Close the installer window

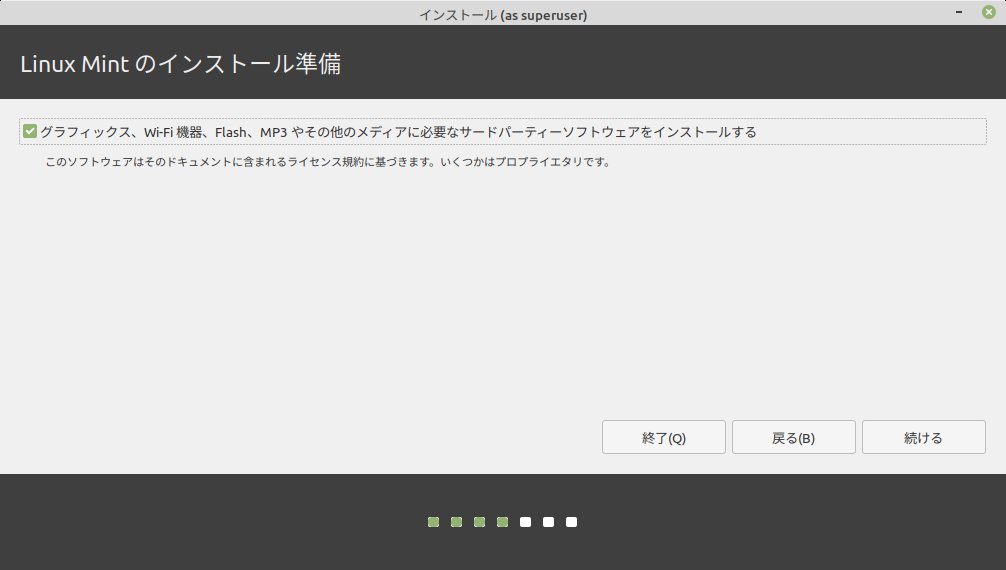pos(989,12)
